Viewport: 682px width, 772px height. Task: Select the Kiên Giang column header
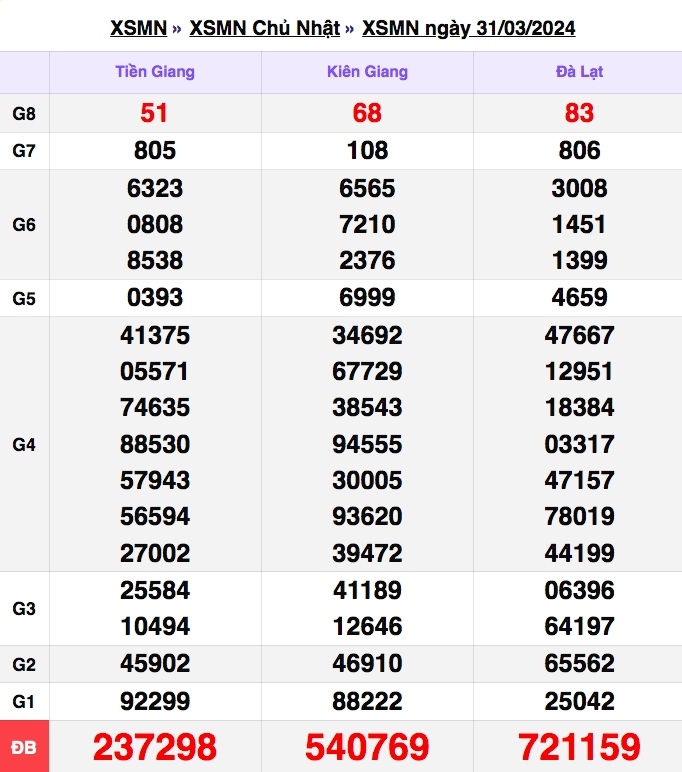367,72
